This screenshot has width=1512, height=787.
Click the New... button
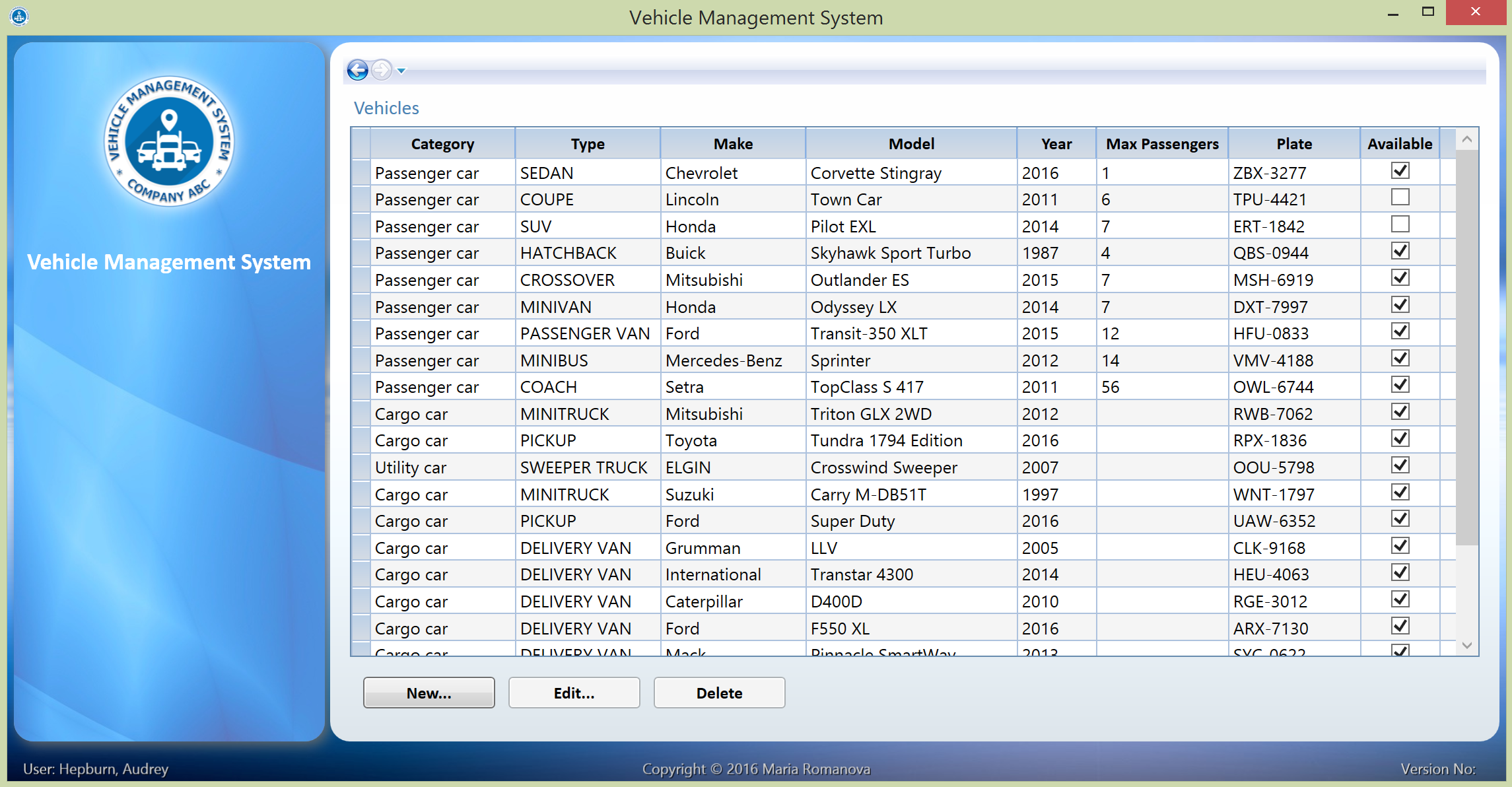429,693
